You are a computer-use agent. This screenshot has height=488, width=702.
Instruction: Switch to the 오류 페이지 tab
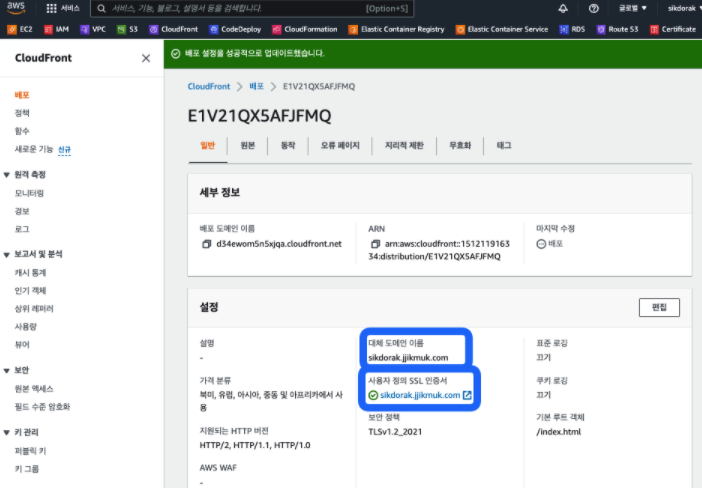tap(340, 146)
